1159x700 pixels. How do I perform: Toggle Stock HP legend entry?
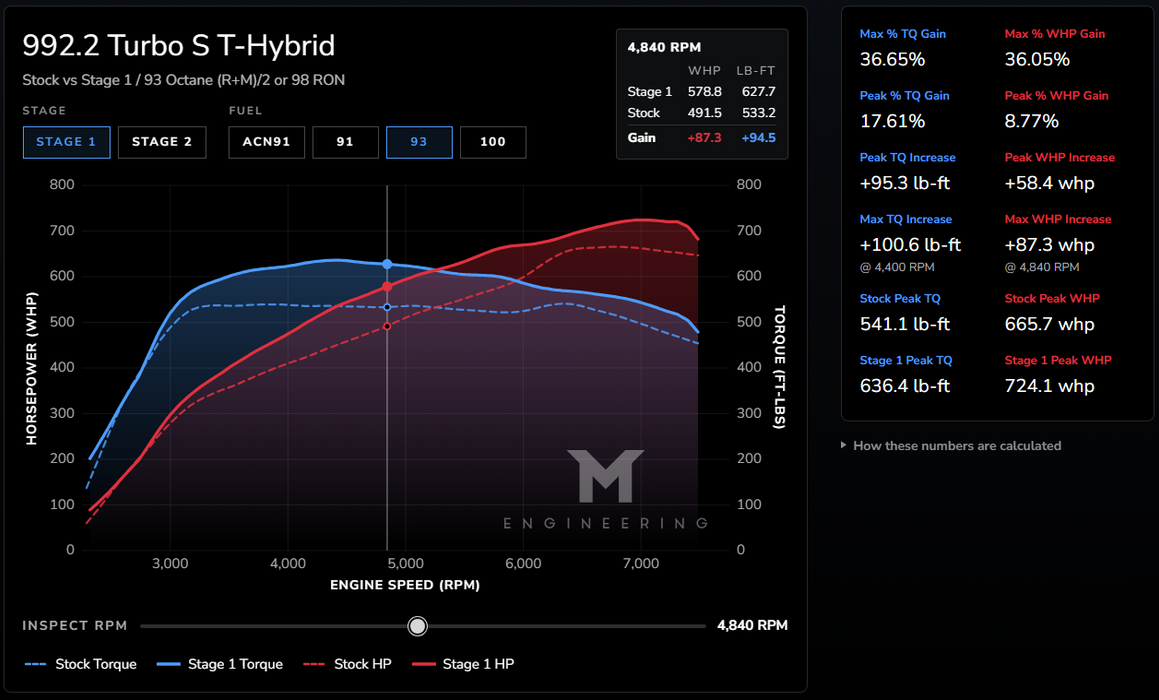(x=347, y=664)
